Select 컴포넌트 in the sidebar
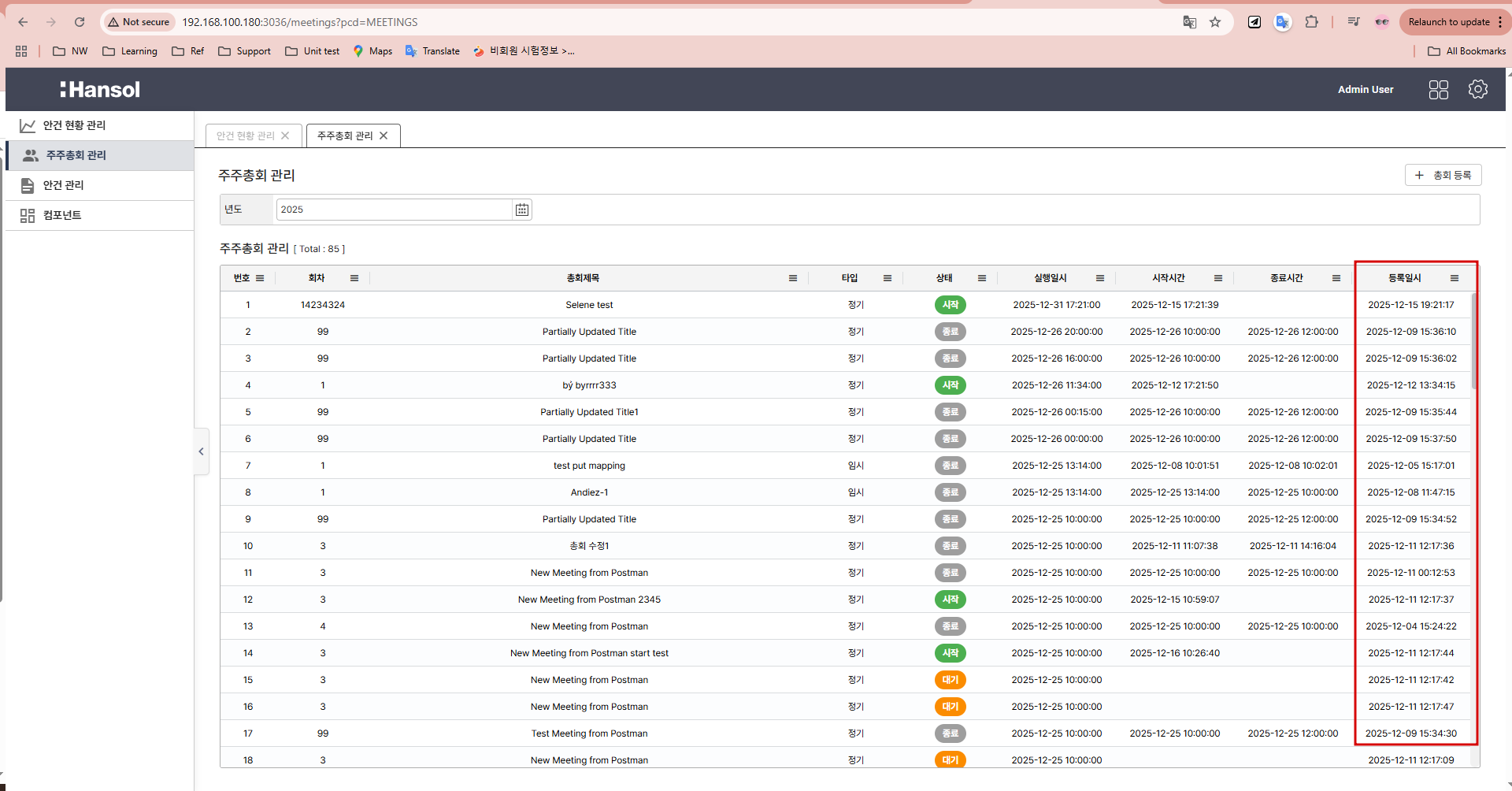The image size is (1512, 791). pos(99,215)
